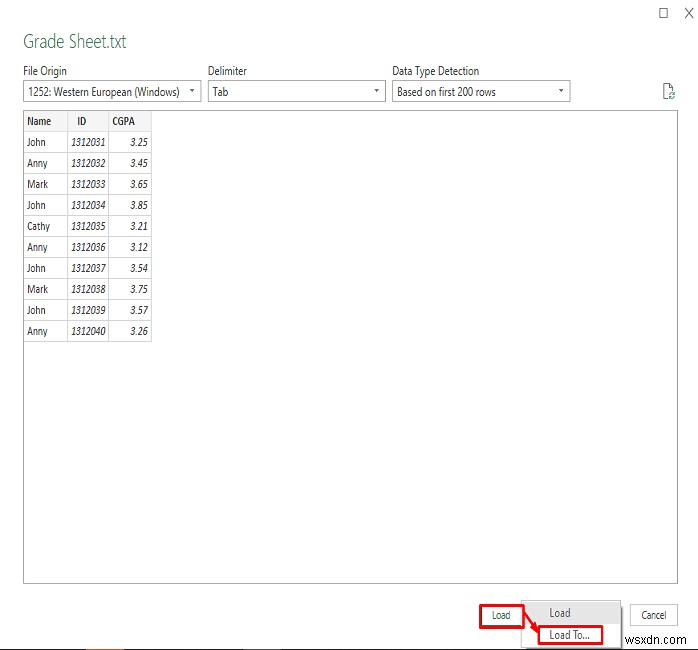Click the Cancel button
Viewport: 698px width, 650px height.
tap(653, 615)
